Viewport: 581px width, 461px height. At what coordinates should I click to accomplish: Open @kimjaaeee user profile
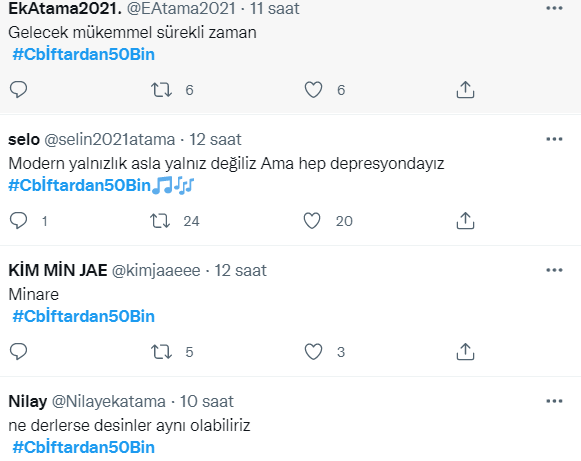(x=156, y=271)
